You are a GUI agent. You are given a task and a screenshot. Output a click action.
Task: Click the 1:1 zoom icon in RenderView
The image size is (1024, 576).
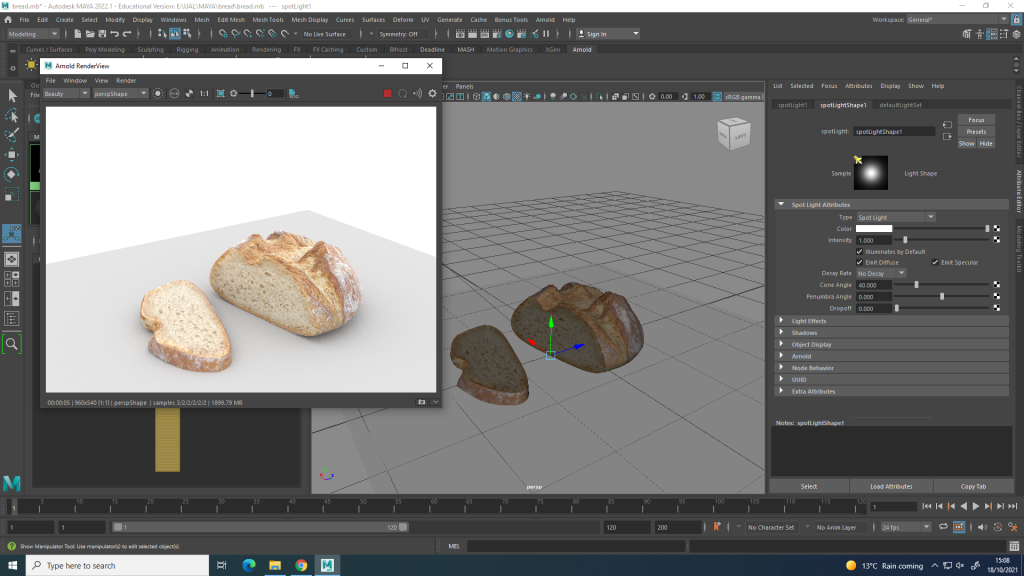[204, 93]
